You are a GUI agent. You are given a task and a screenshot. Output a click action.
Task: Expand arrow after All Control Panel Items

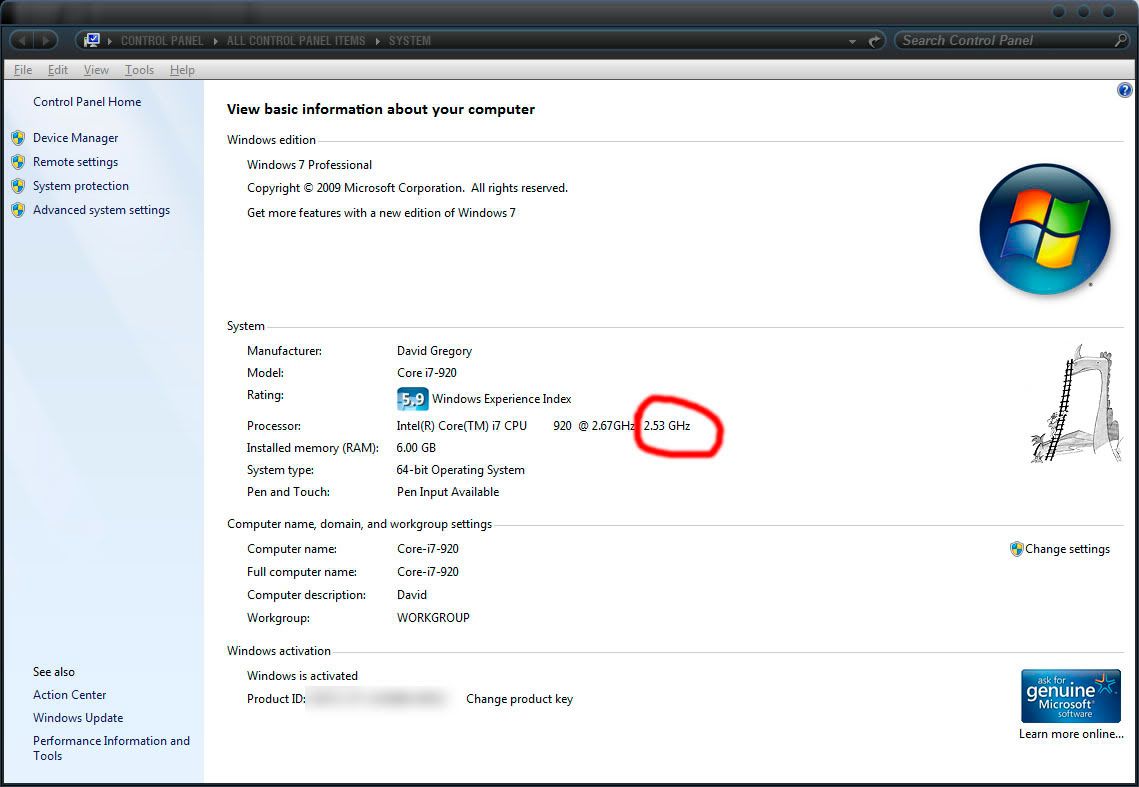[378, 41]
